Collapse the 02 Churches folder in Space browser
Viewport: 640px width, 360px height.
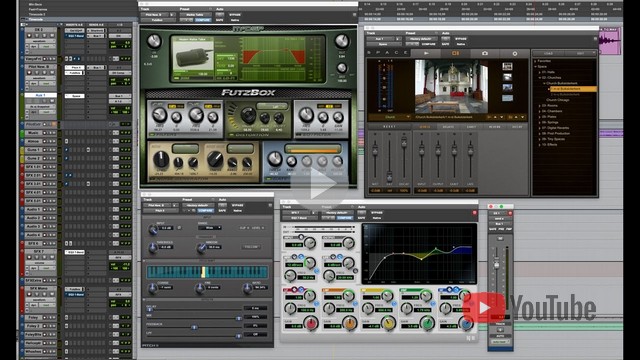[540, 78]
